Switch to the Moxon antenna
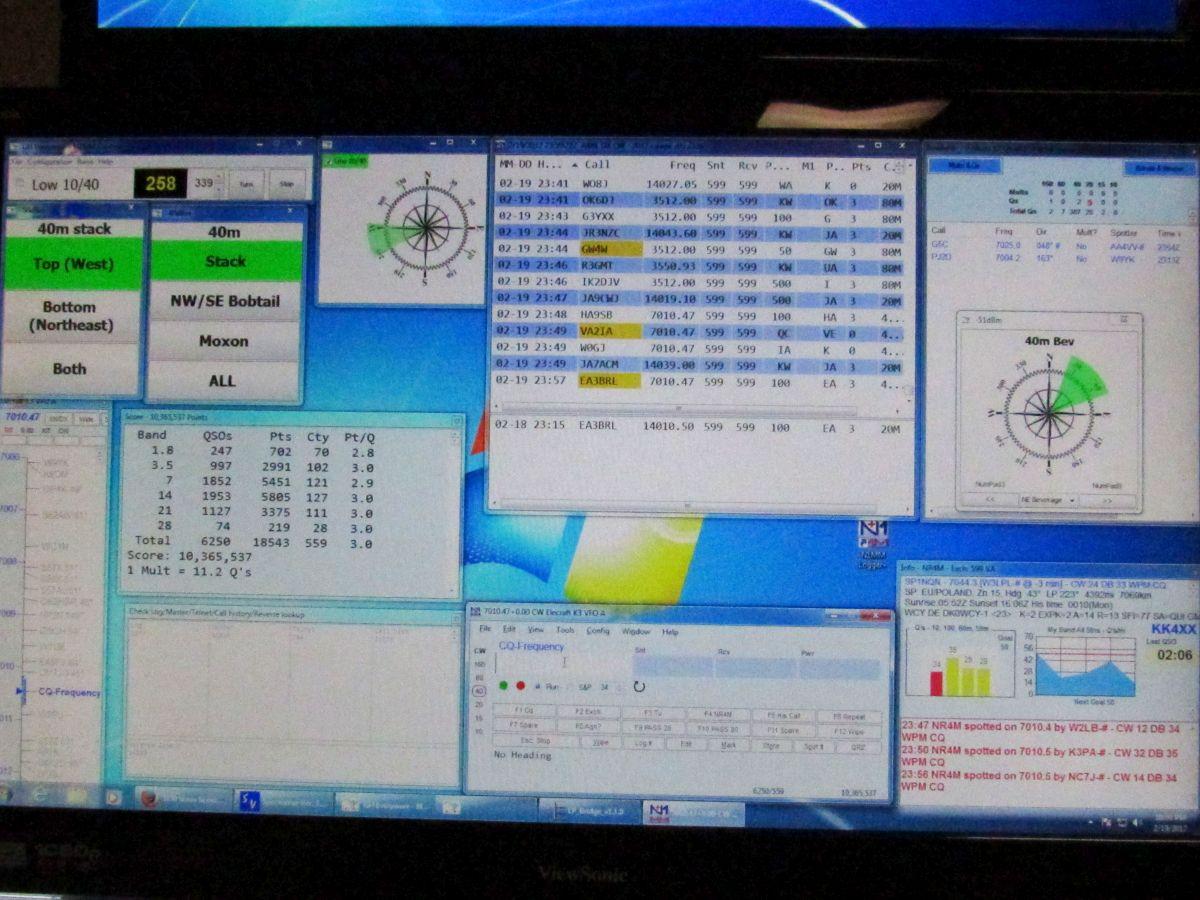Viewport: 1200px width, 900px height. [x=223, y=341]
